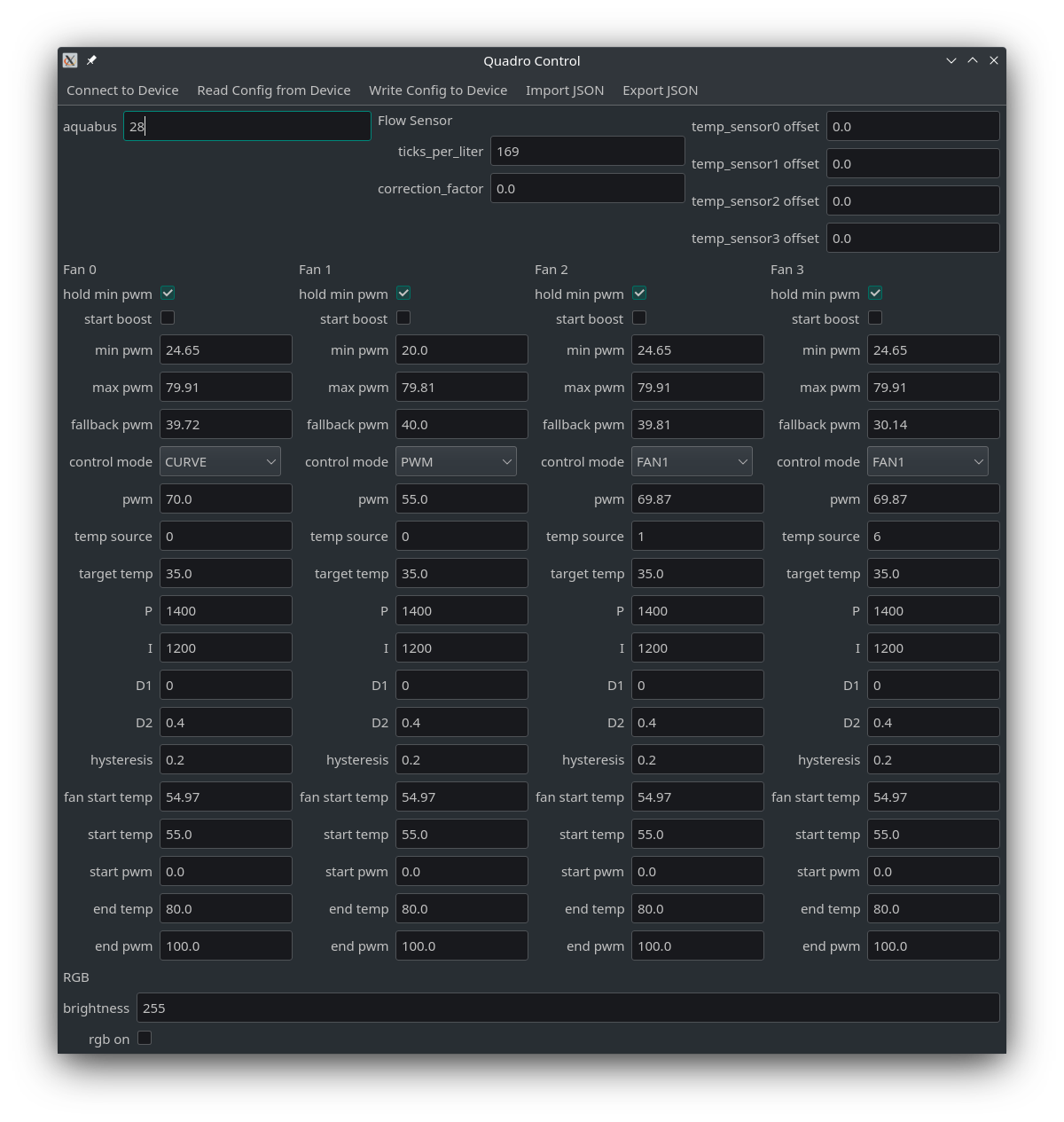Uncheck Fan 0 hold min pwm checkbox
The image size is (1064, 1122).
click(x=168, y=293)
